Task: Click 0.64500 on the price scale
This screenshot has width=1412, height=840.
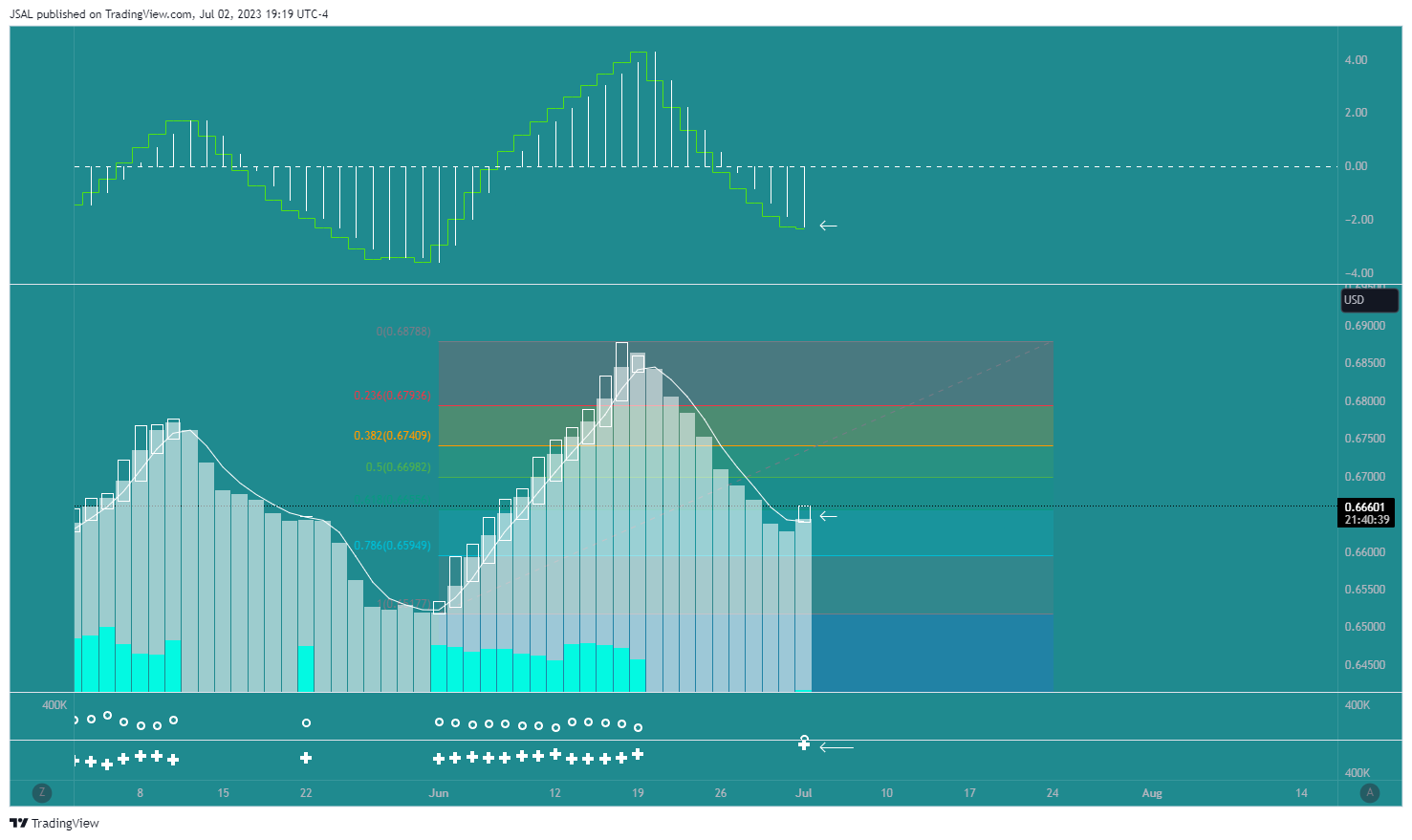Action: pyautogui.click(x=1365, y=665)
